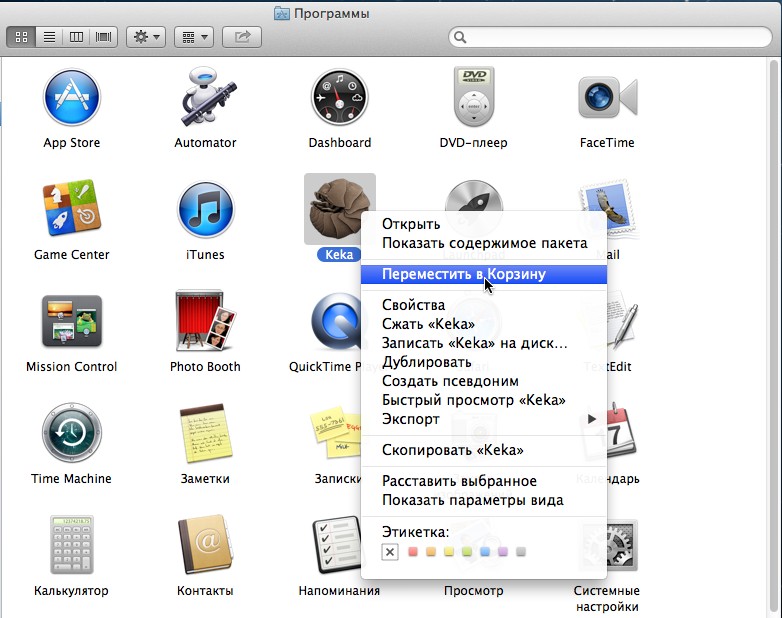Choose Свойства from context menu
Screen dimensions: 782x618
[484, 305]
